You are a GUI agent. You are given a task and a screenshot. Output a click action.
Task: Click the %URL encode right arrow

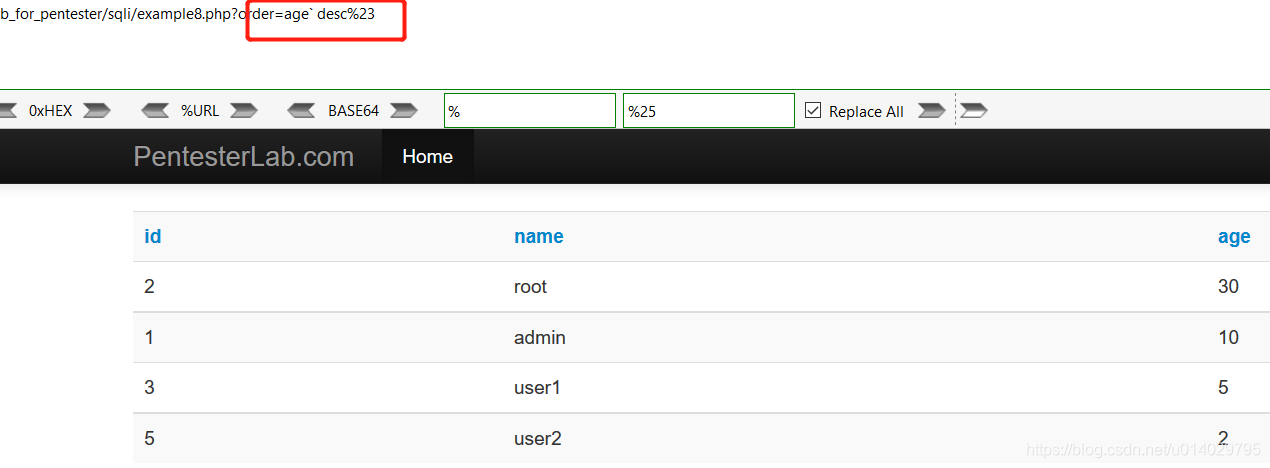pos(245,110)
